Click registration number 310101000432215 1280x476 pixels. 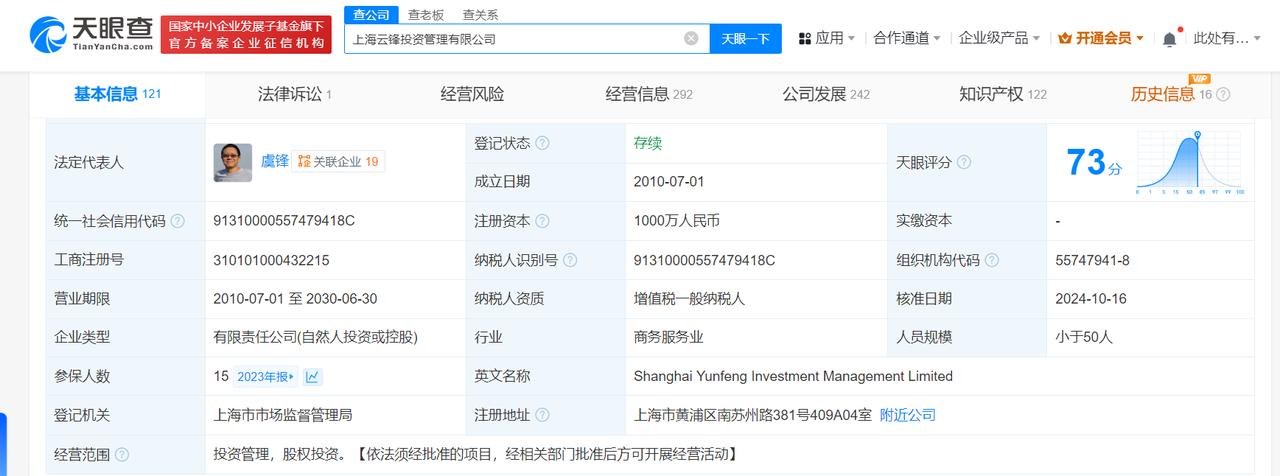point(271,260)
